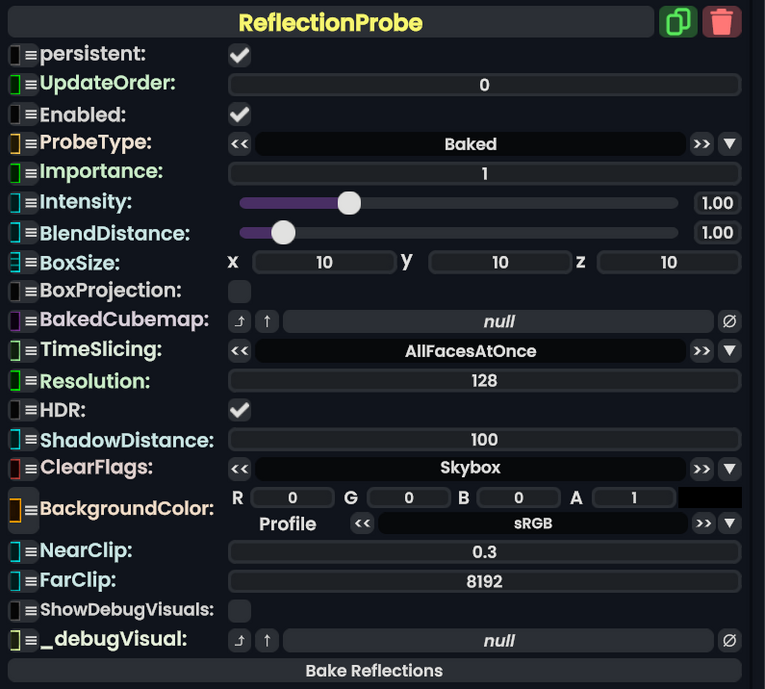
Task: Click the hamburger handle beside Intensity
Action: tap(31, 203)
